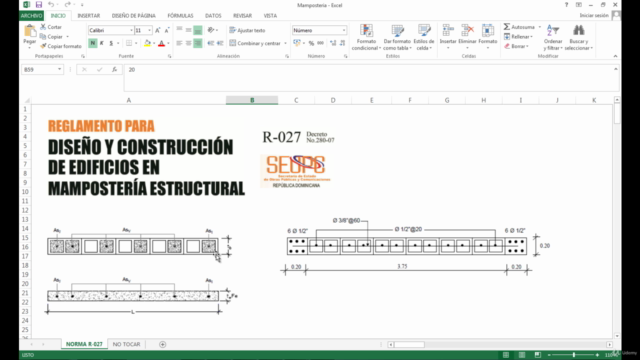Click the increase indent icon
640x360 pixels.
click(220, 43)
